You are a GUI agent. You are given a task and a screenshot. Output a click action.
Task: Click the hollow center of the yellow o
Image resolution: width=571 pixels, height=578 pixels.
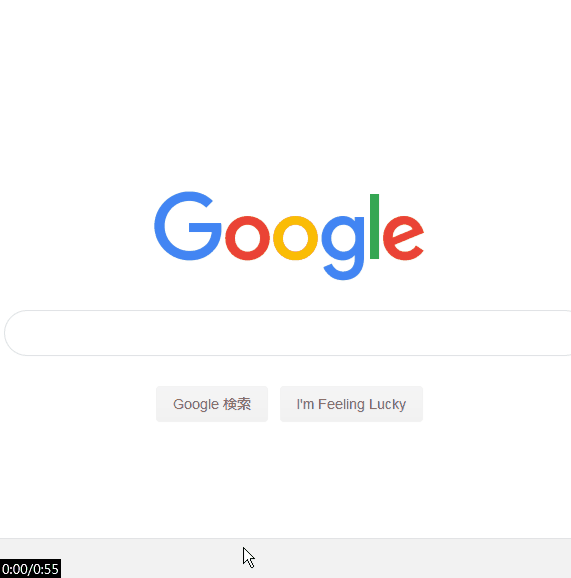pyautogui.click(x=295, y=238)
